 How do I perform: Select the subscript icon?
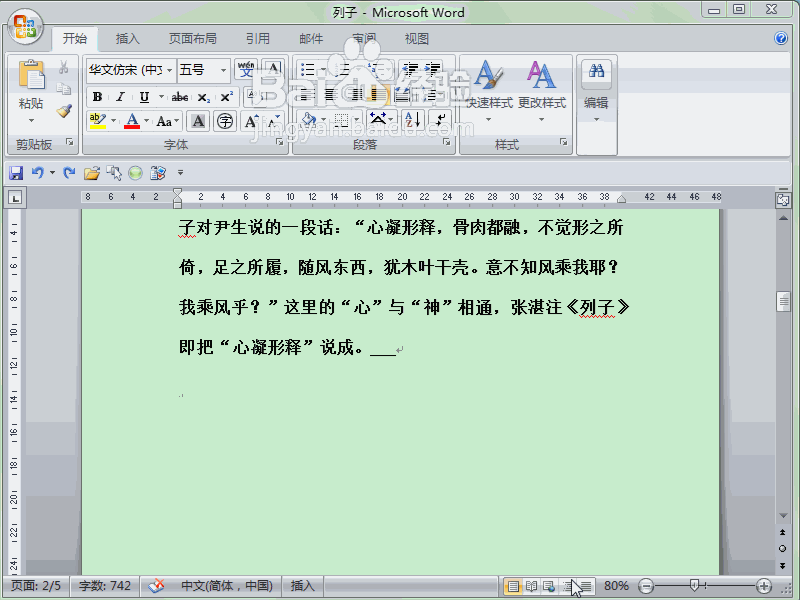[204, 97]
